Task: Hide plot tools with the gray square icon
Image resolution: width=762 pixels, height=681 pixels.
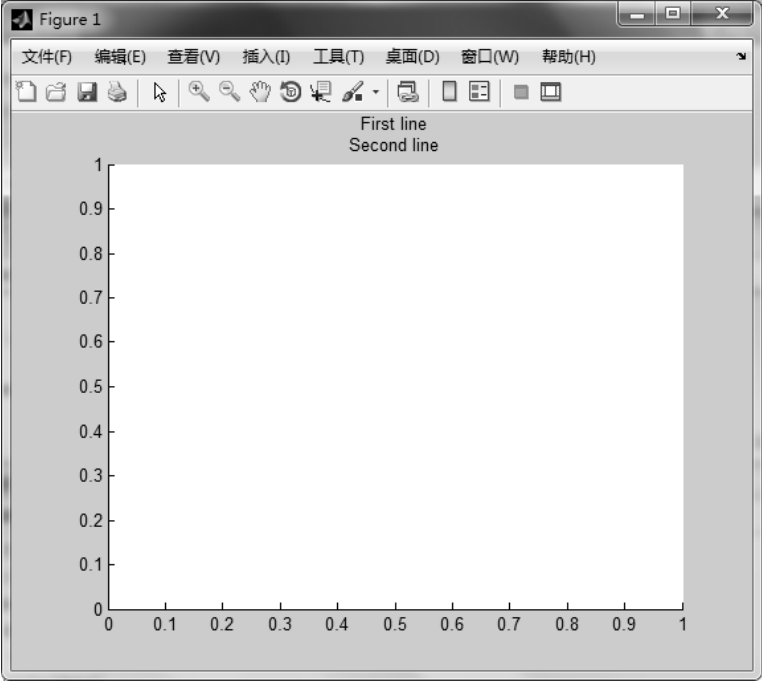Action: tap(521, 92)
